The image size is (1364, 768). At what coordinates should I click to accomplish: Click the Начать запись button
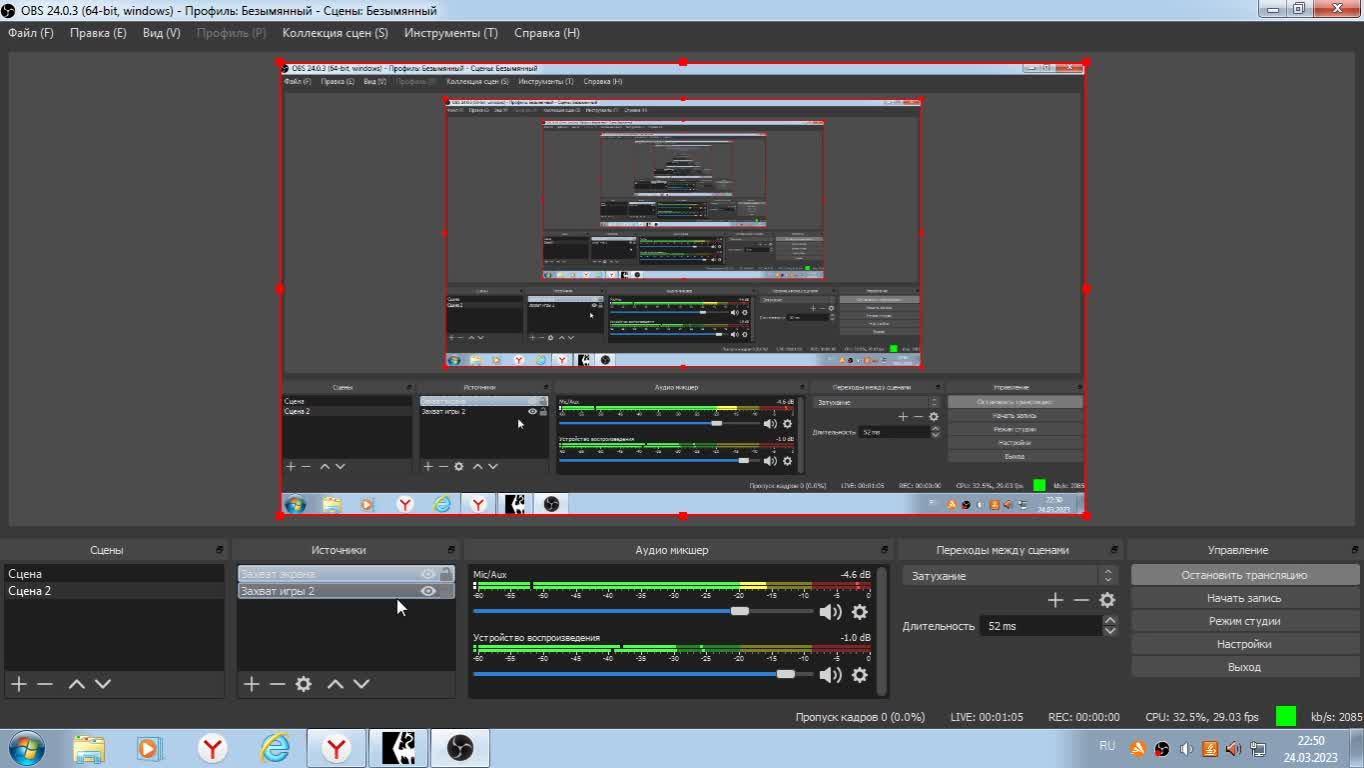[x=1245, y=598]
